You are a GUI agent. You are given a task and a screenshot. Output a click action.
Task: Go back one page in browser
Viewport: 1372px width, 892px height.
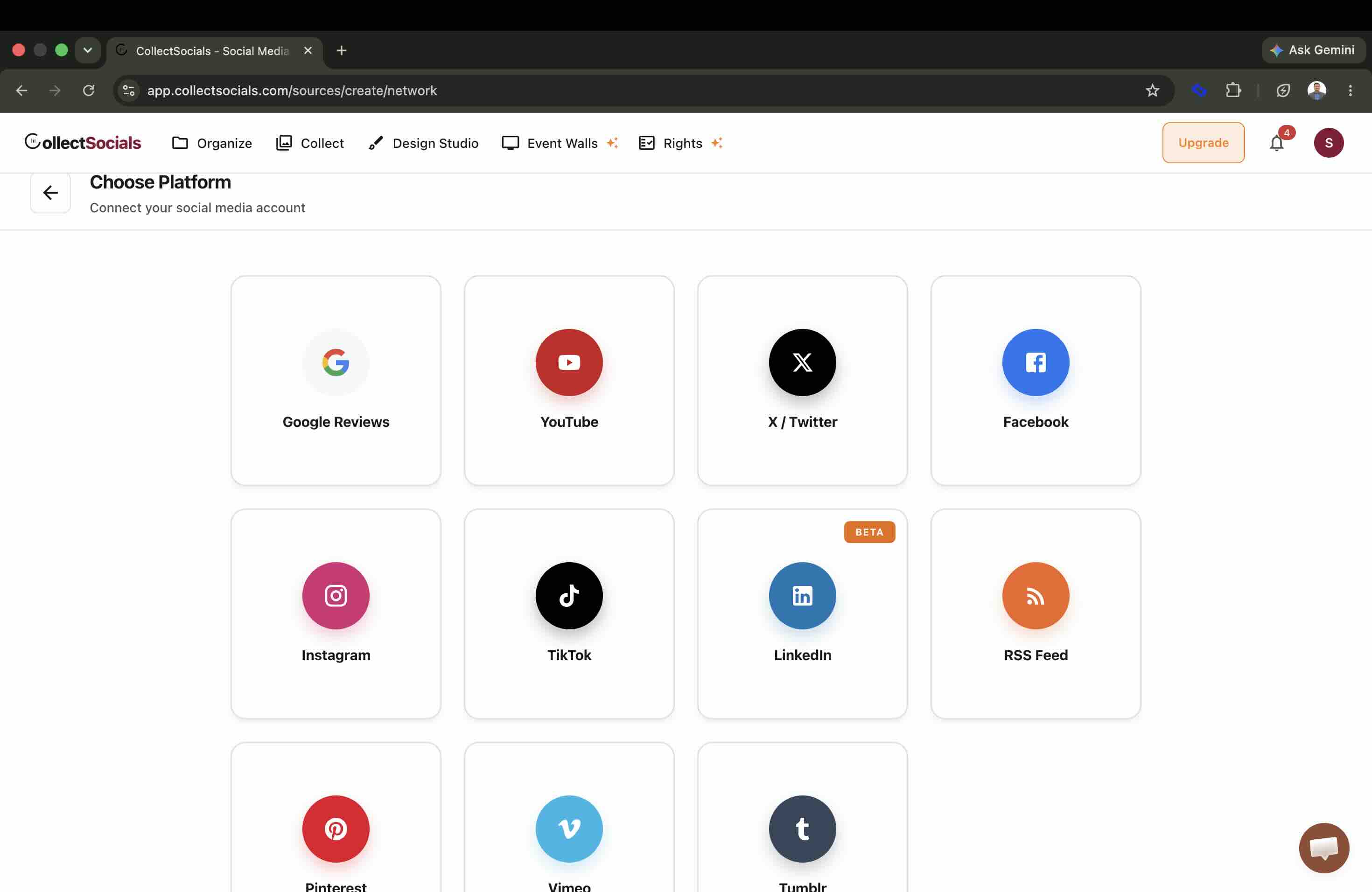pyautogui.click(x=21, y=91)
